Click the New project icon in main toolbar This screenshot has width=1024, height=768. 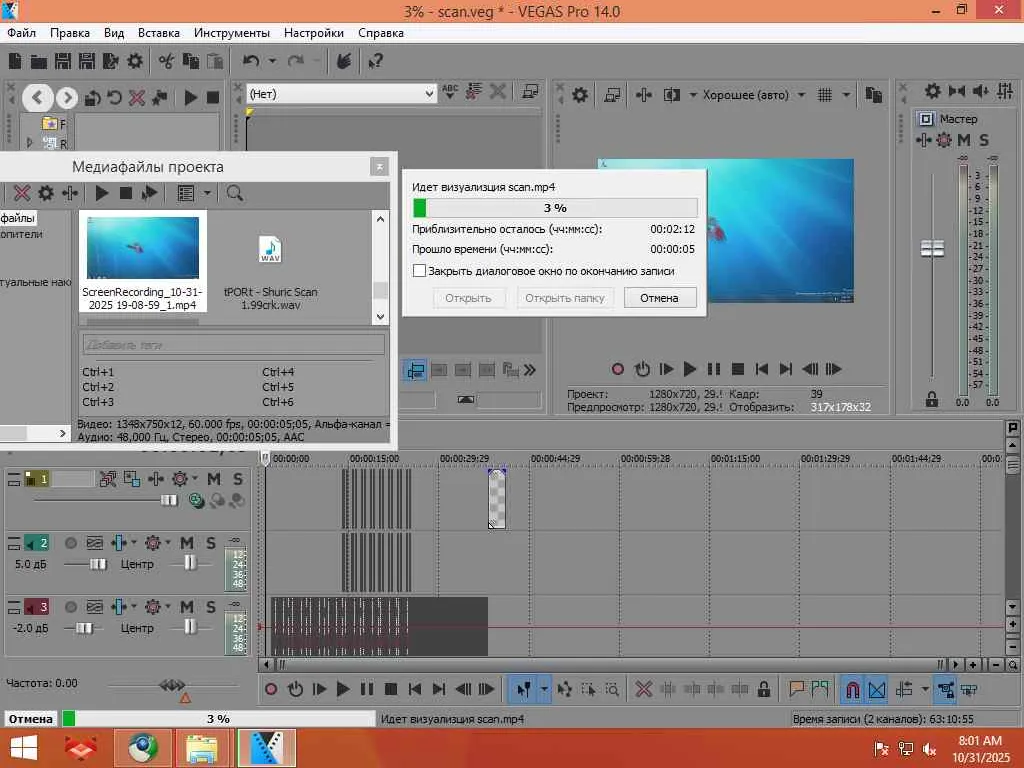(x=15, y=61)
